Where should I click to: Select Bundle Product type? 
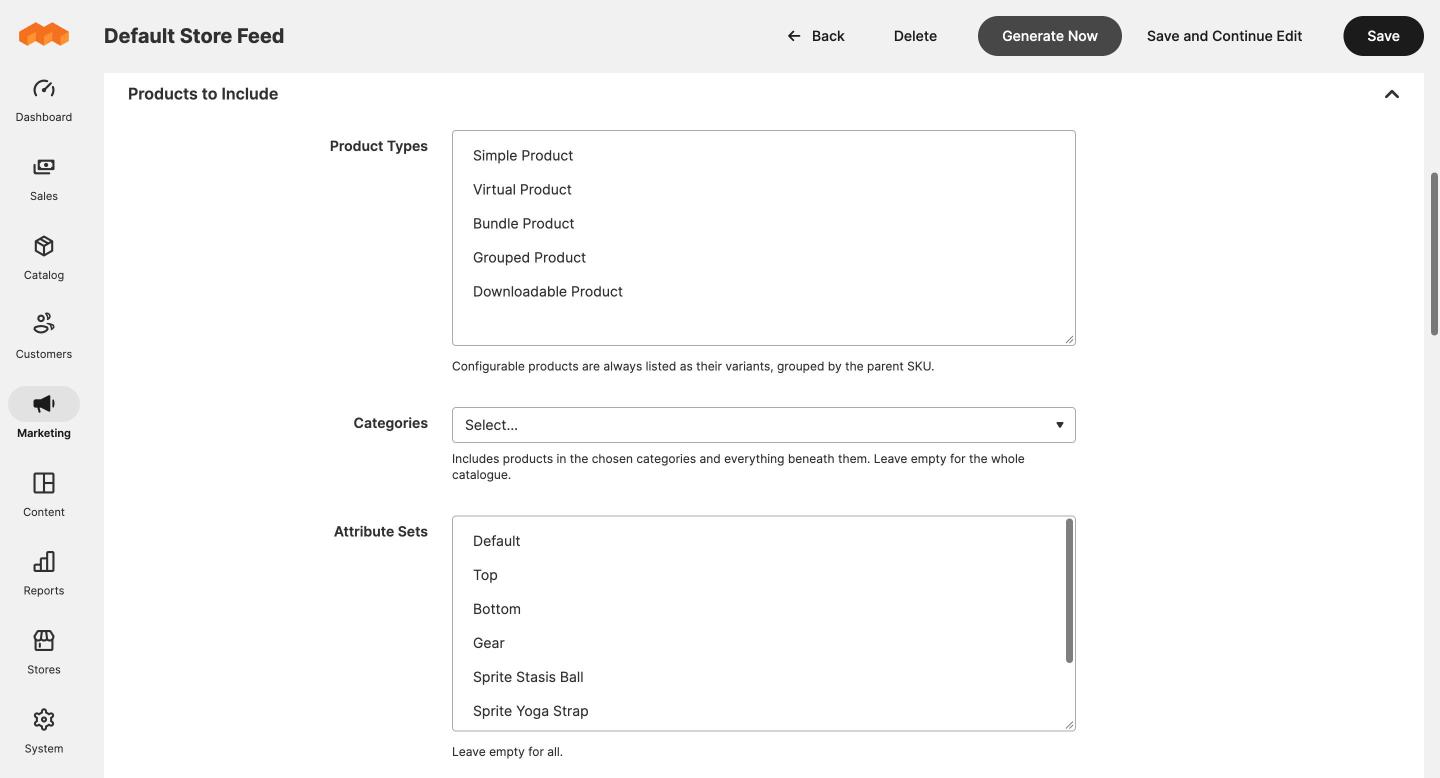[763, 223]
